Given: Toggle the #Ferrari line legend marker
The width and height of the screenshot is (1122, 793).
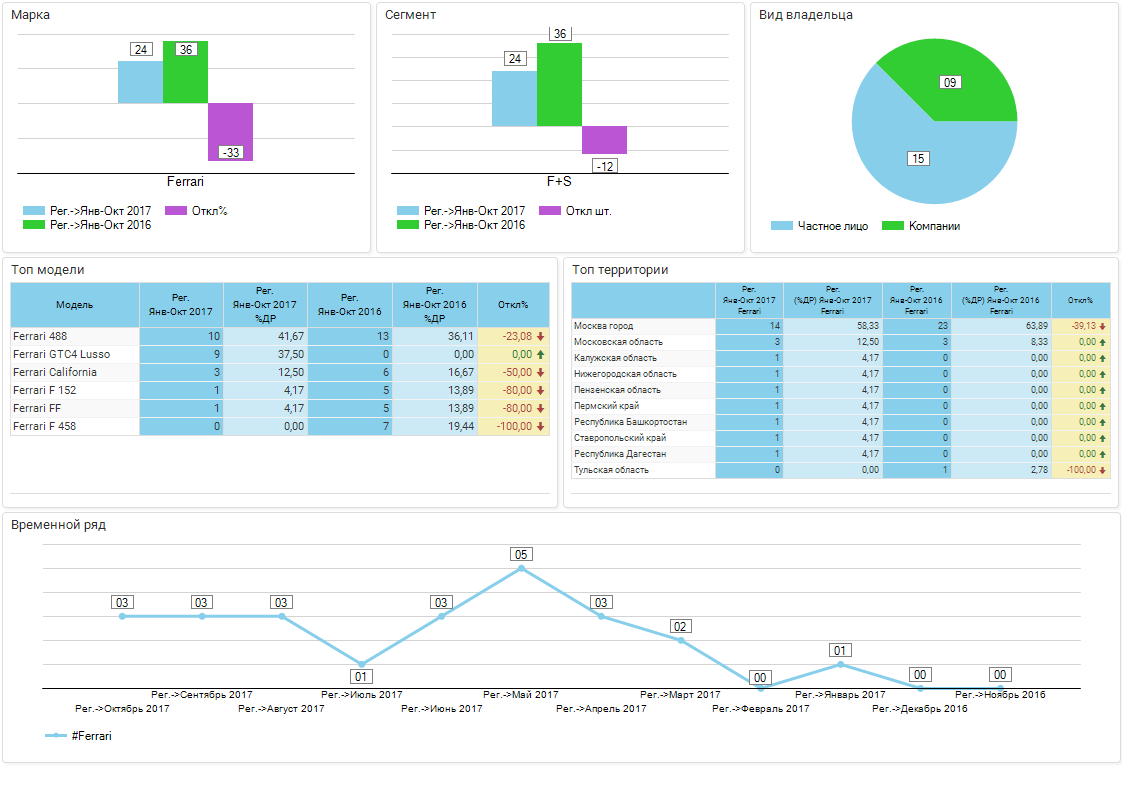Looking at the screenshot, I should 56,736.
